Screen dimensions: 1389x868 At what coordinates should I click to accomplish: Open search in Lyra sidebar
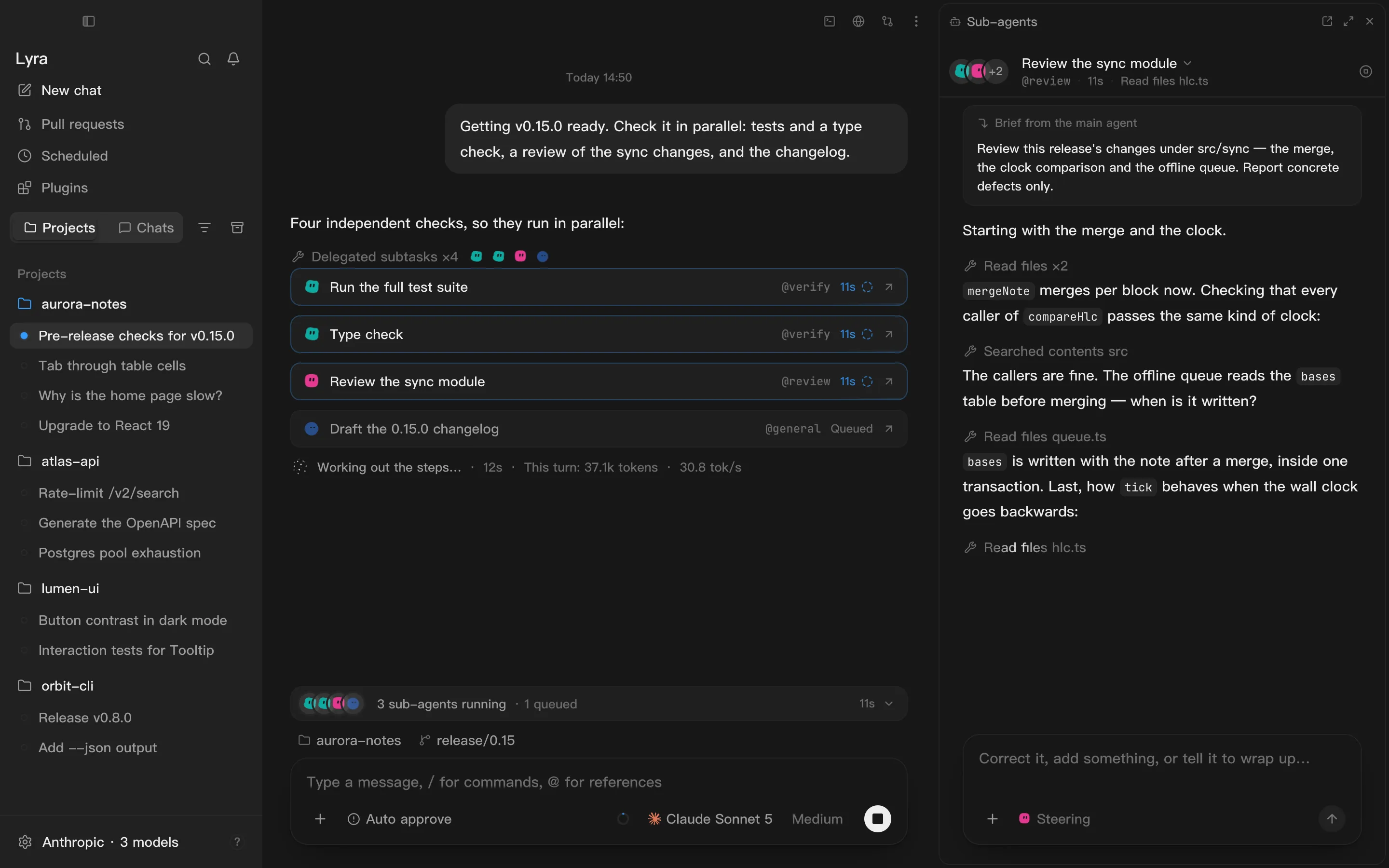[204, 58]
